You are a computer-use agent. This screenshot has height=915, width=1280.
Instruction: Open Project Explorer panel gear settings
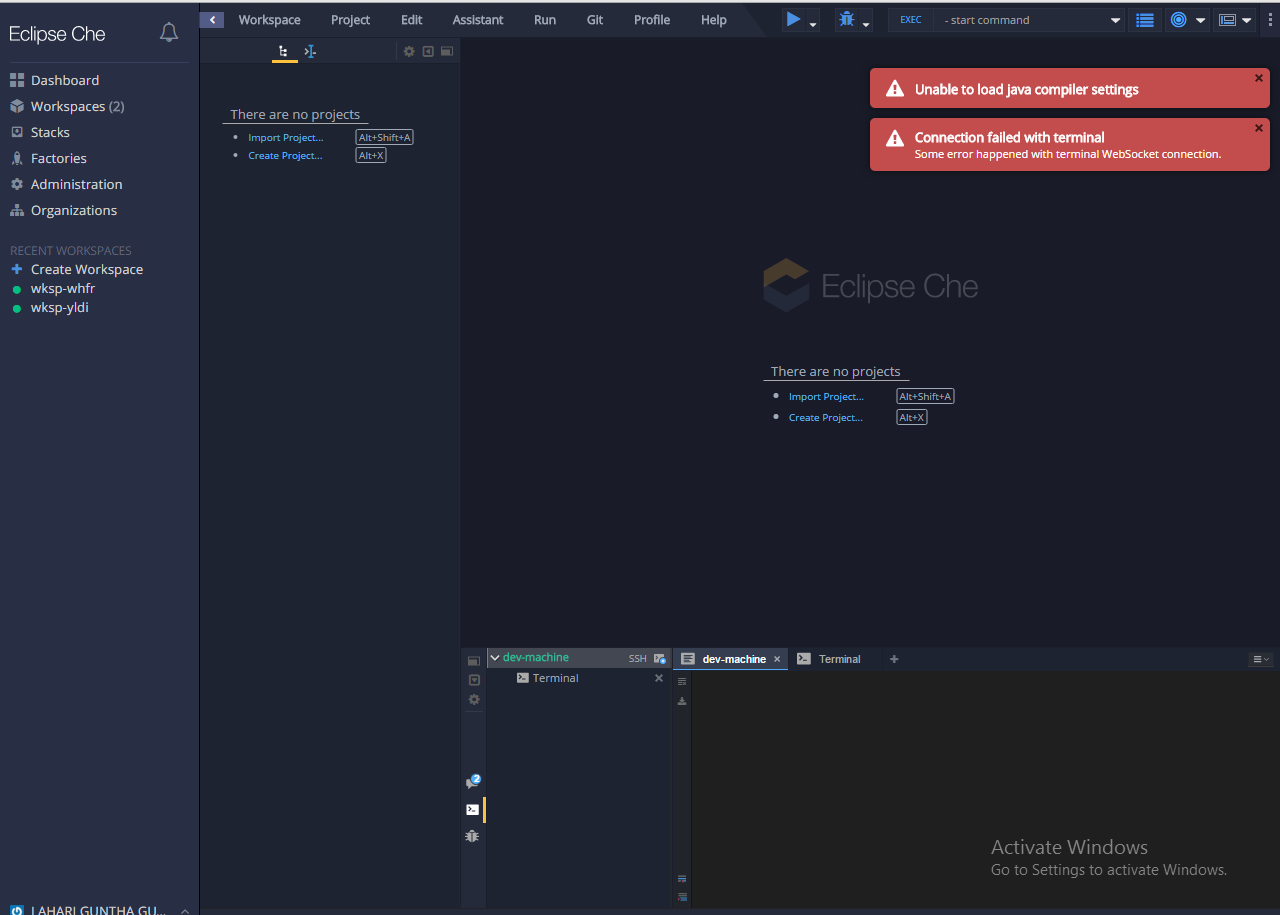point(409,51)
